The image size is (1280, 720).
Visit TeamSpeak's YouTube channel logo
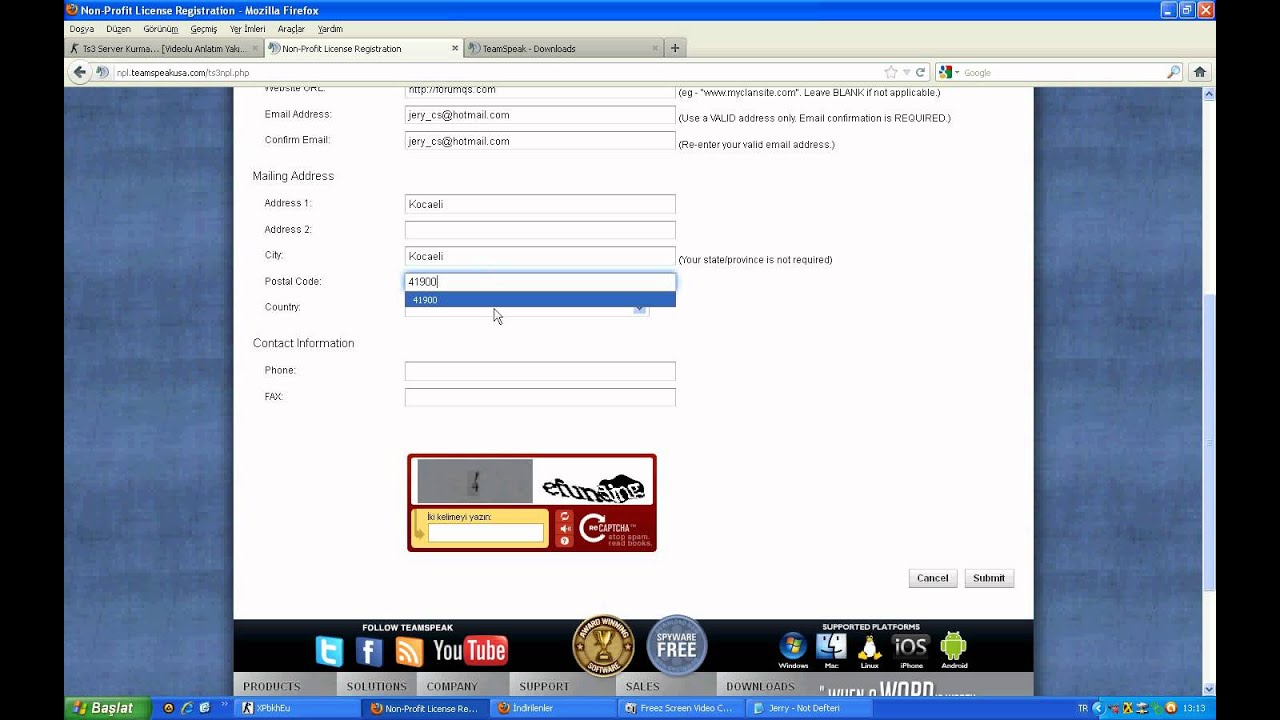pyautogui.click(x=470, y=651)
